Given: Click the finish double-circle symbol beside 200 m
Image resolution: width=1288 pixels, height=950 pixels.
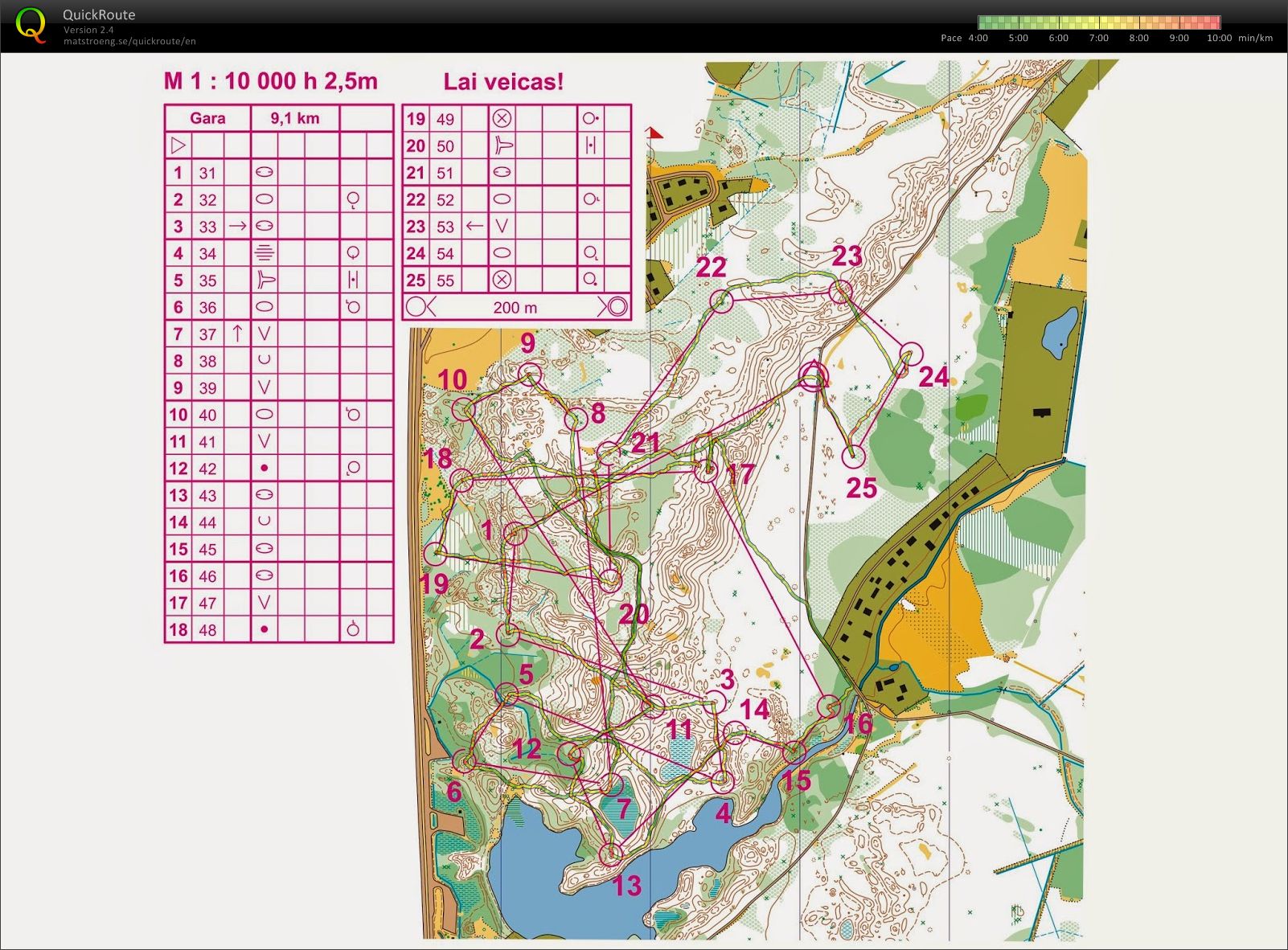Looking at the screenshot, I should pos(615,307).
